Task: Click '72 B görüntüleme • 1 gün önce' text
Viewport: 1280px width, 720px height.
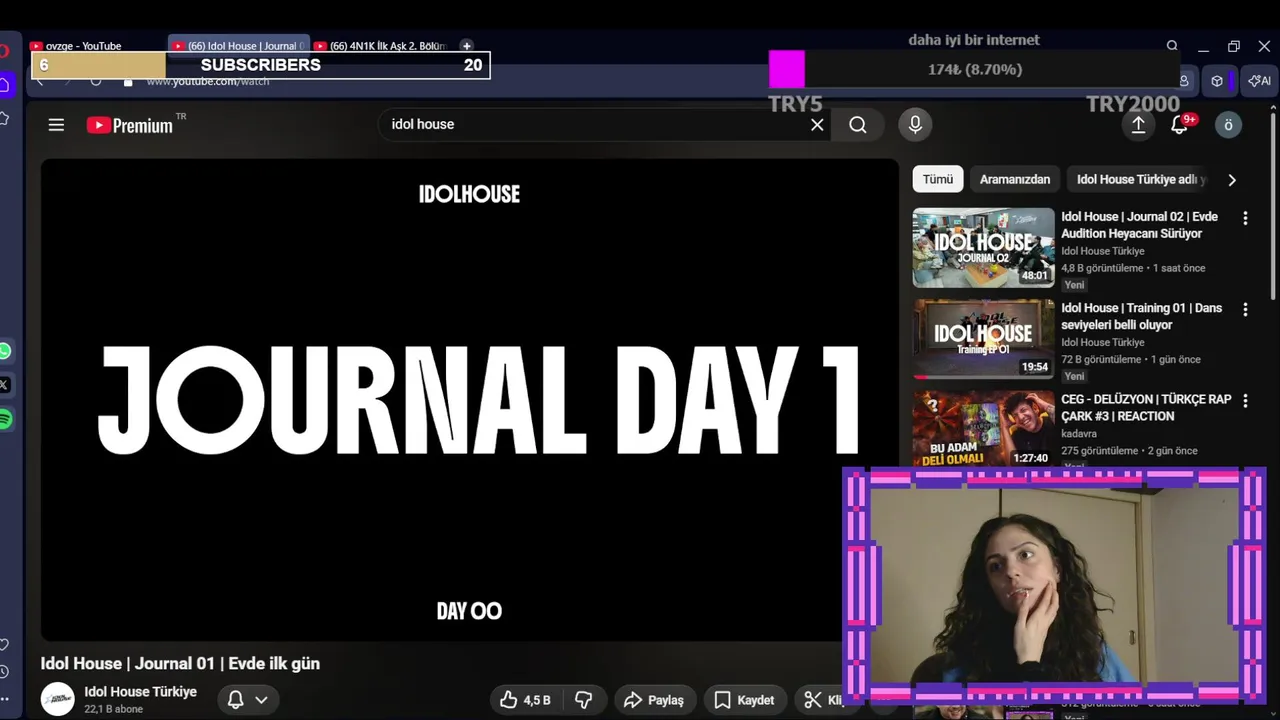Action: click(1131, 359)
